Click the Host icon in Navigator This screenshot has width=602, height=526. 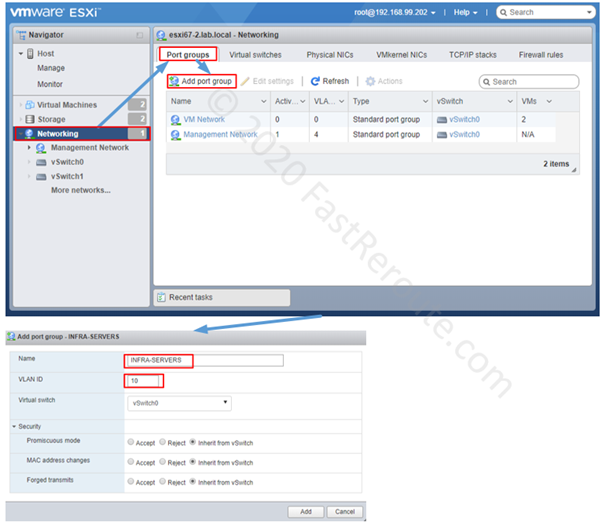coord(30,54)
